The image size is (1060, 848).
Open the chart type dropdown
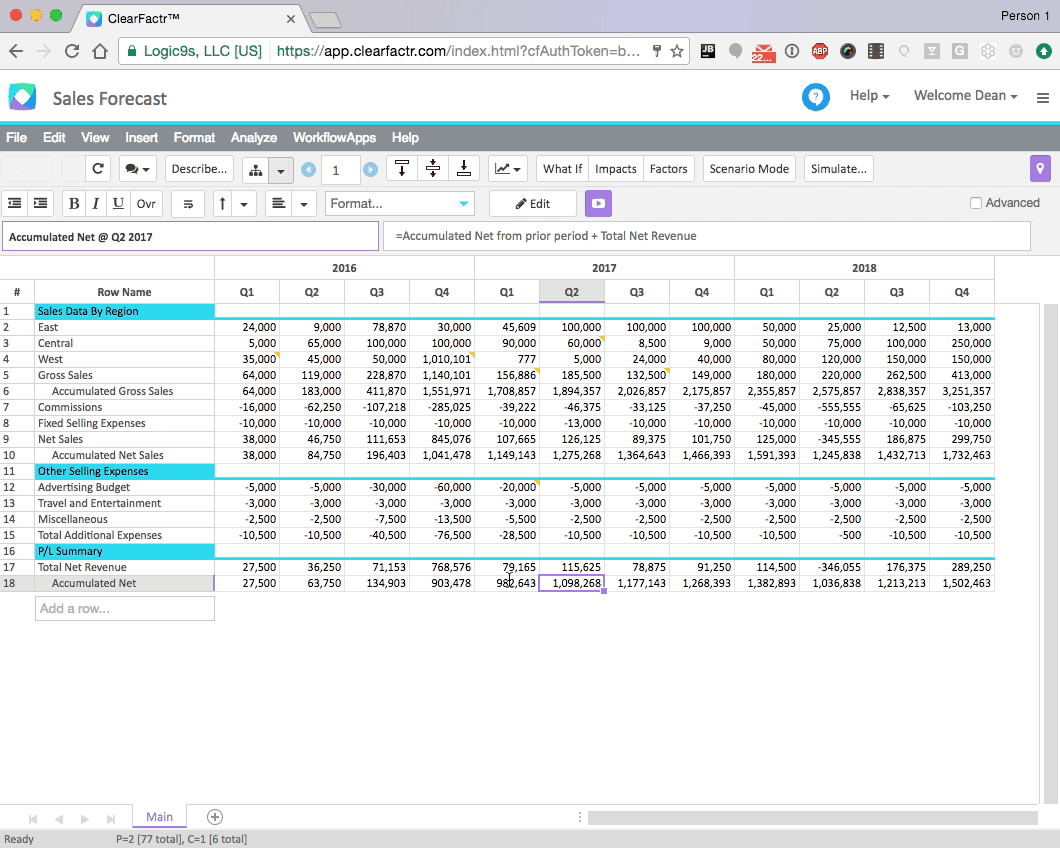[x=508, y=169]
